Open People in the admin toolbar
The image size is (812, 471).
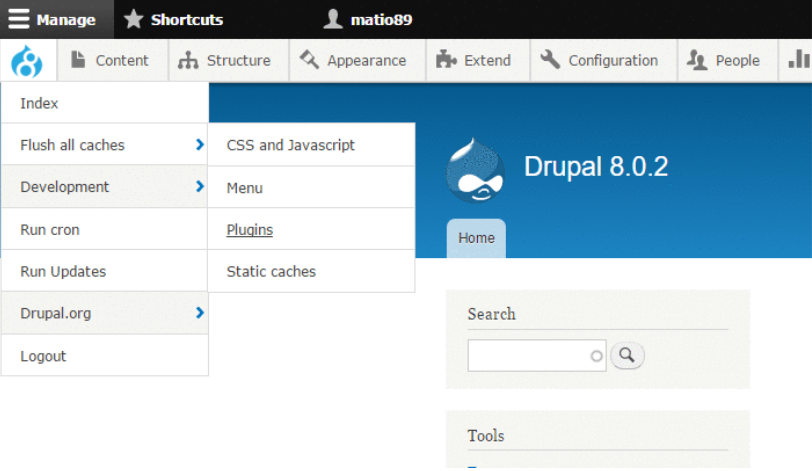tap(725, 61)
